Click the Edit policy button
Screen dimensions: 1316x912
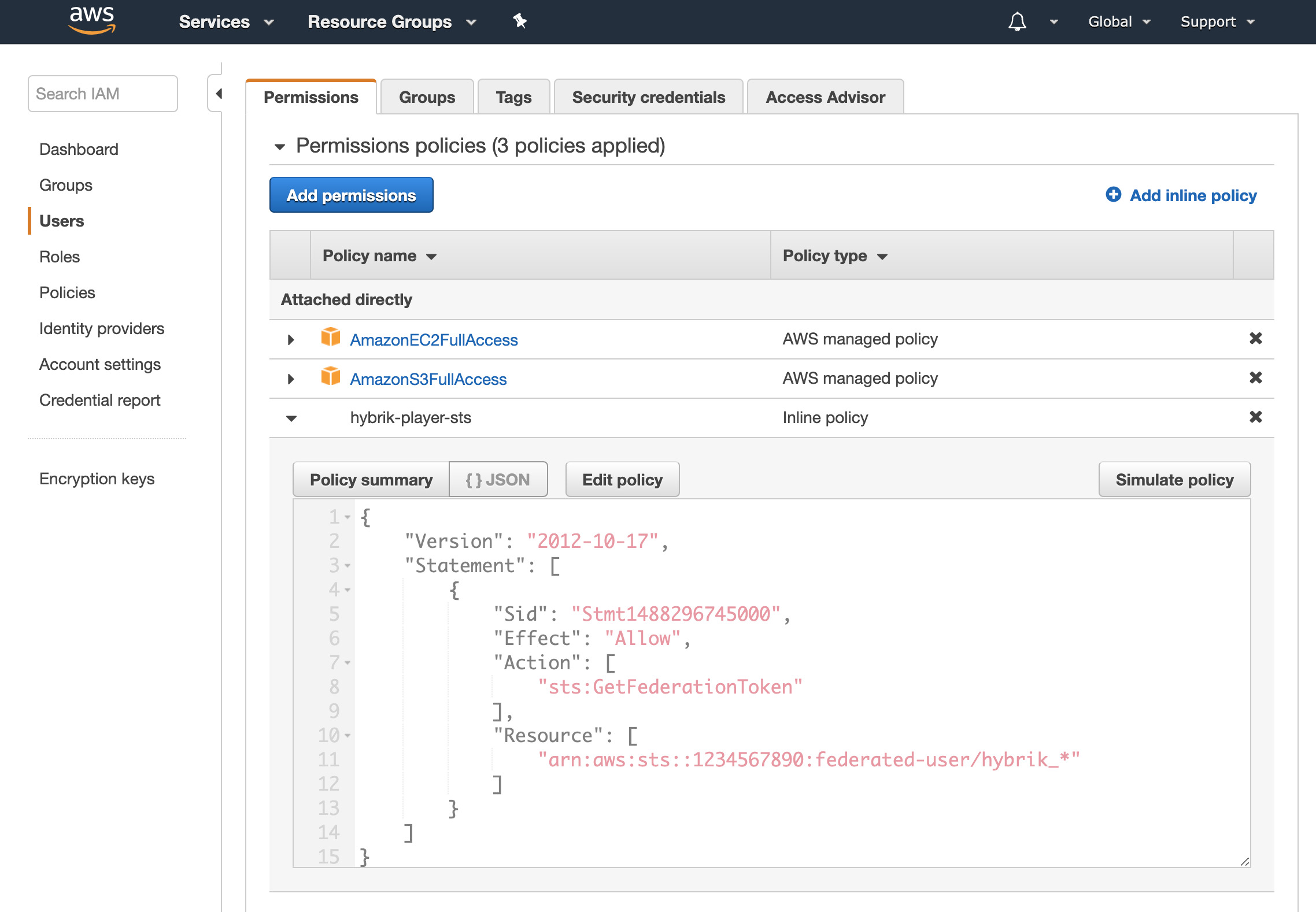coord(622,480)
